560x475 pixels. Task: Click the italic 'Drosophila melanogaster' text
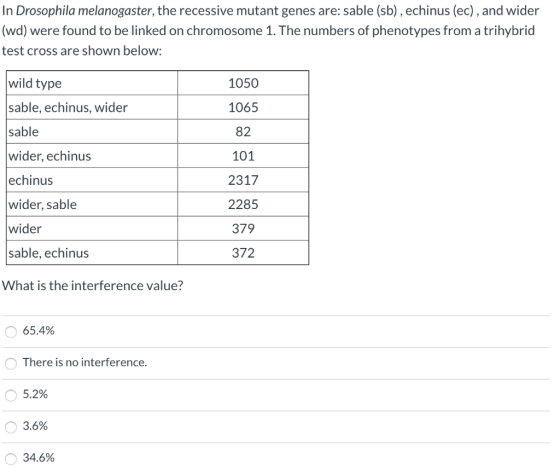click(84, 11)
